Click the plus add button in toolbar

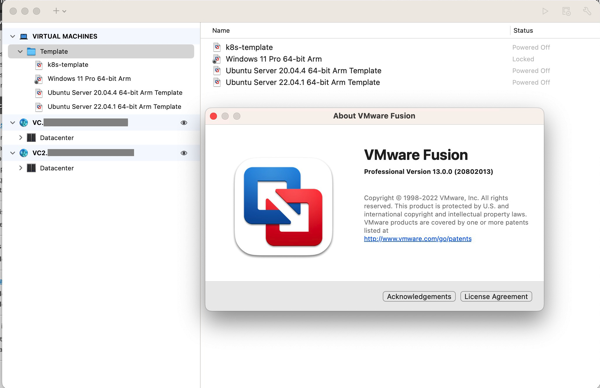pyautogui.click(x=56, y=11)
